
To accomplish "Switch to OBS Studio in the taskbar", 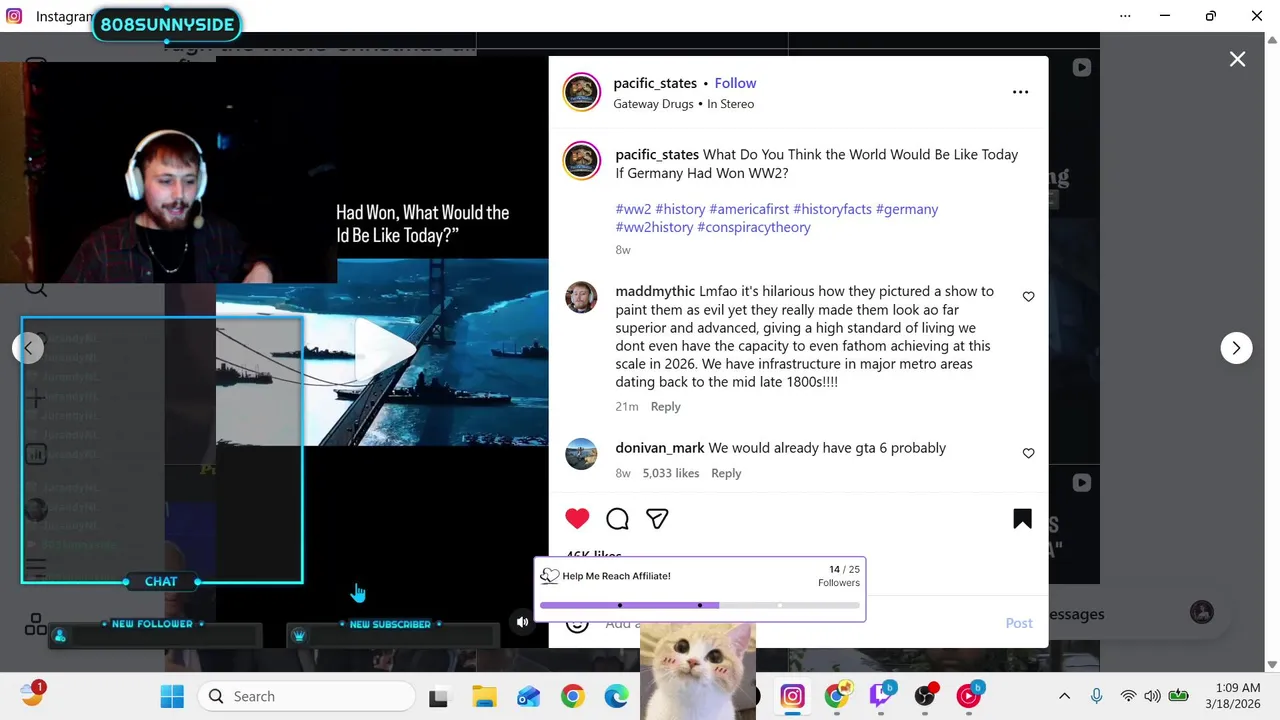I will click(924, 696).
